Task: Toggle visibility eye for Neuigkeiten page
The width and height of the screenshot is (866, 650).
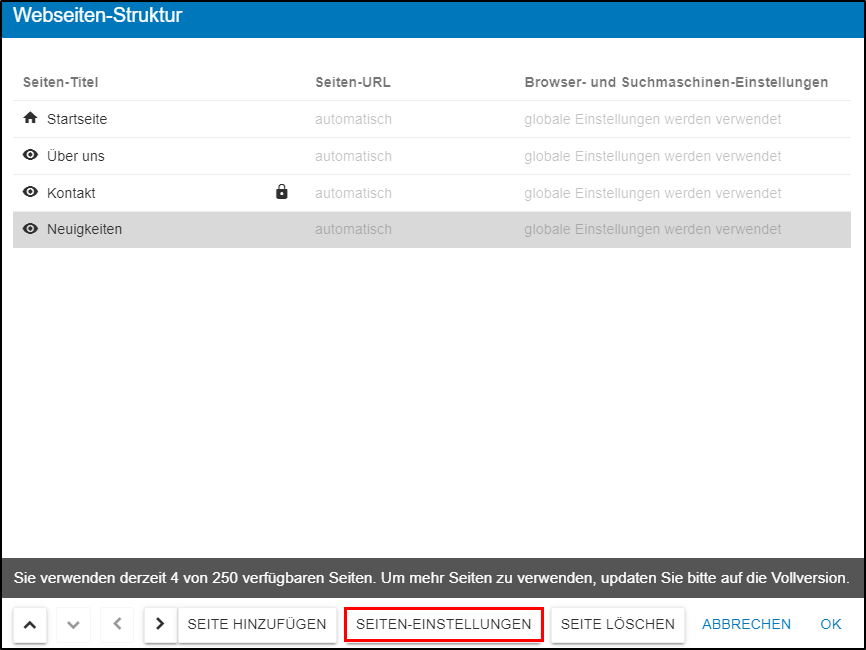Action: 30,229
